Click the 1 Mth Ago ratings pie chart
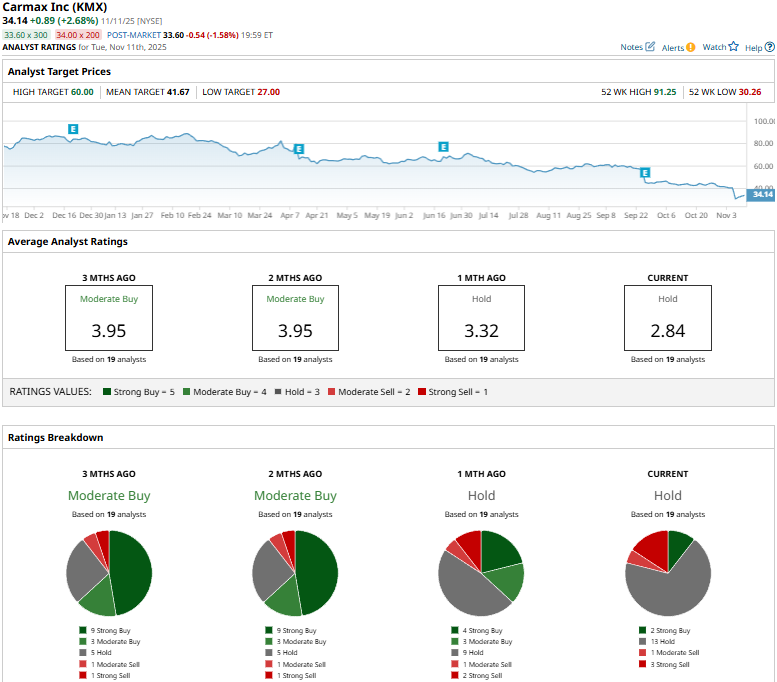 [x=481, y=573]
